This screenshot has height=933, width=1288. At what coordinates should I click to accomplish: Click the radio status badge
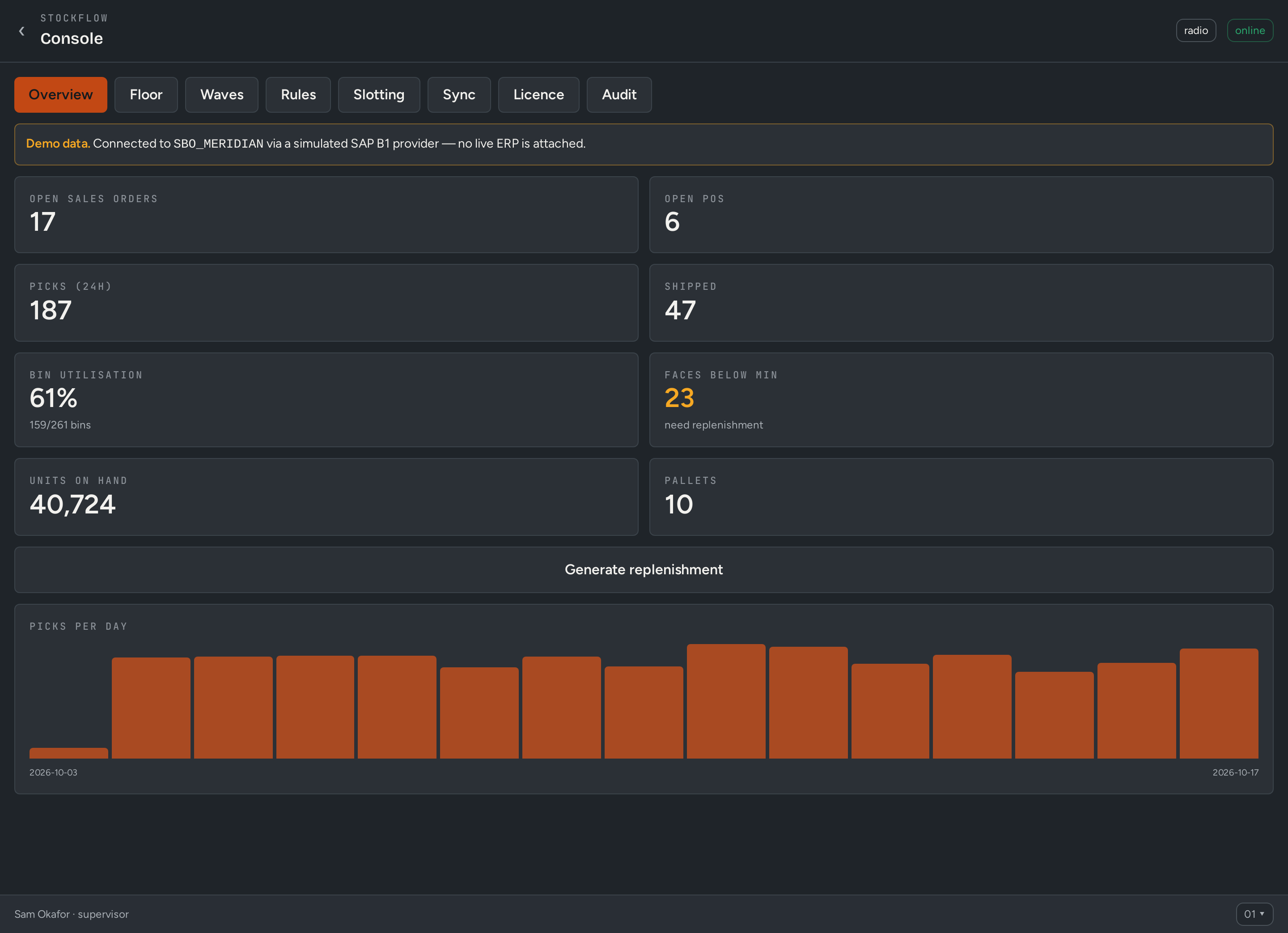point(1195,31)
